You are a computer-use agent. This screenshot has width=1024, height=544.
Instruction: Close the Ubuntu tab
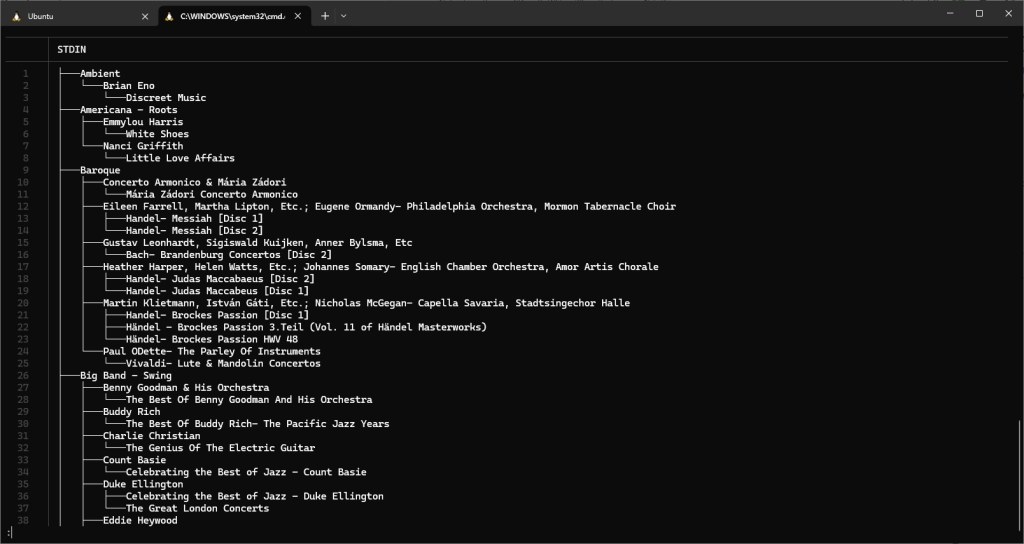pyautogui.click(x=145, y=16)
